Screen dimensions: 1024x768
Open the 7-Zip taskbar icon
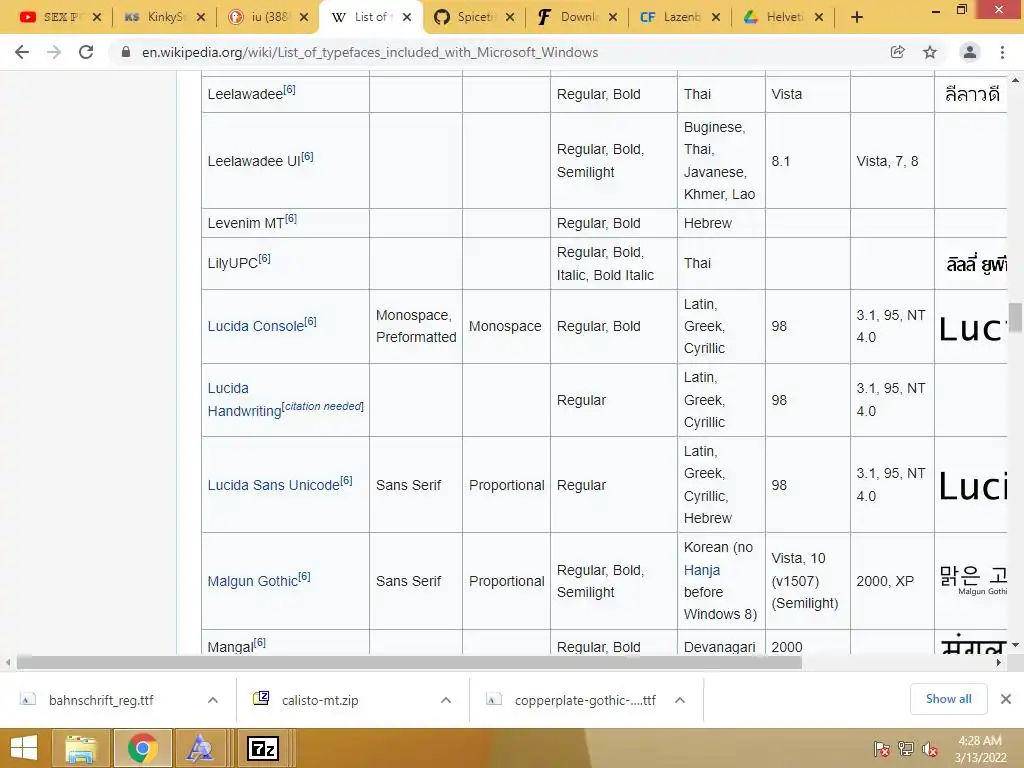pyautogui.click(x=263, y=748)
